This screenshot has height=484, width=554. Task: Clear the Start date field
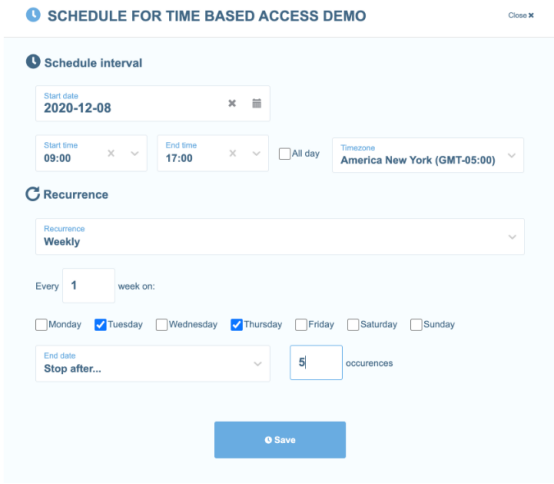click(x=232, y=103)
